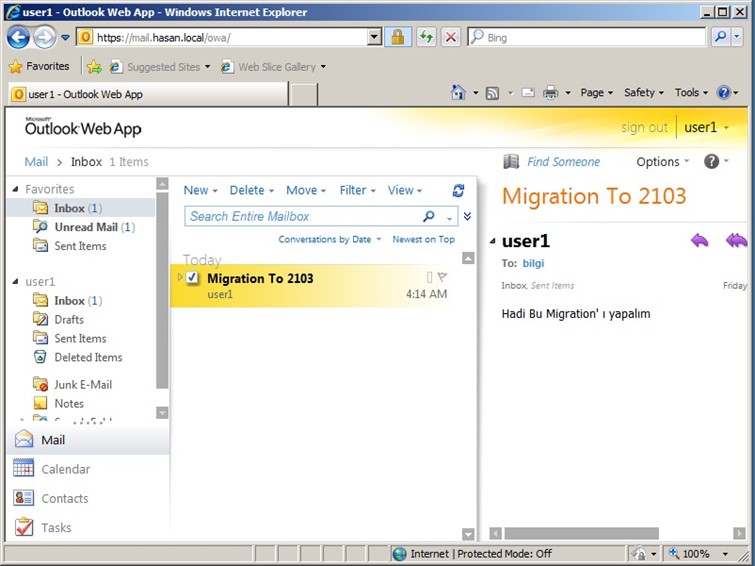Click the OWA Help question mark icon
Image resolution: width=755 pixels, height=566 pixels.
coord(711,161)
